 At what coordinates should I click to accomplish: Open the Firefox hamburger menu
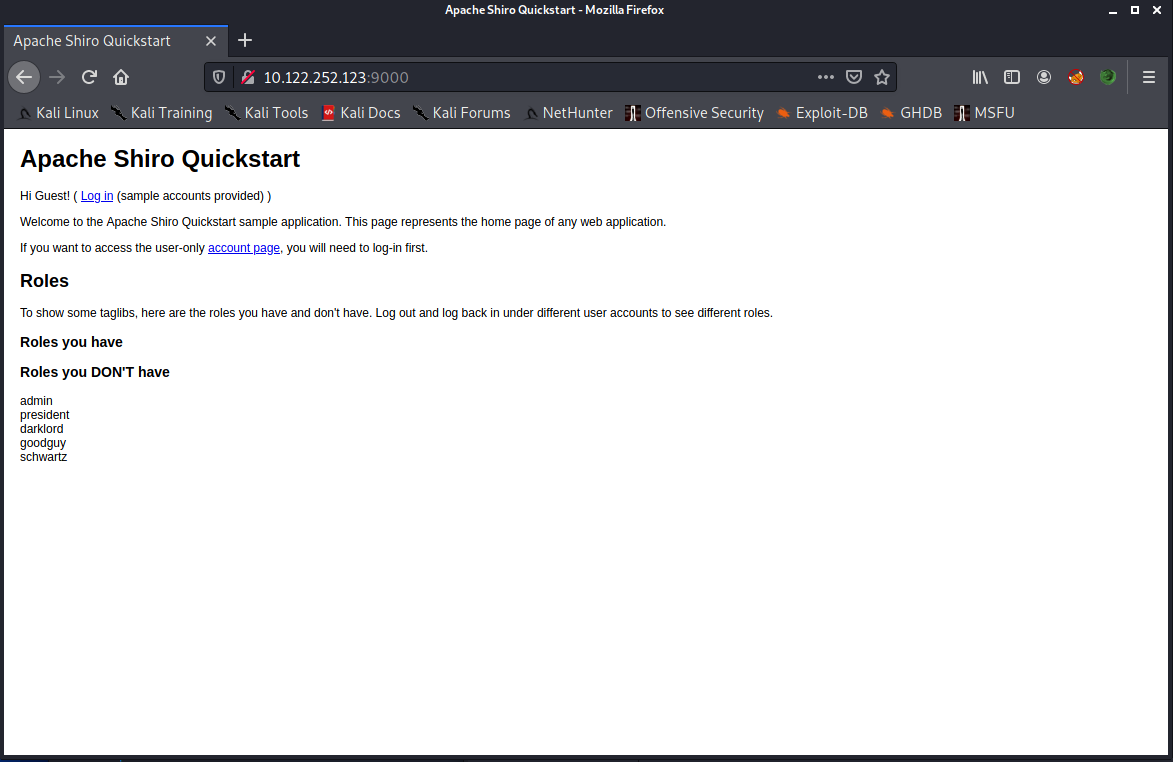click(x=1149, y=77)
